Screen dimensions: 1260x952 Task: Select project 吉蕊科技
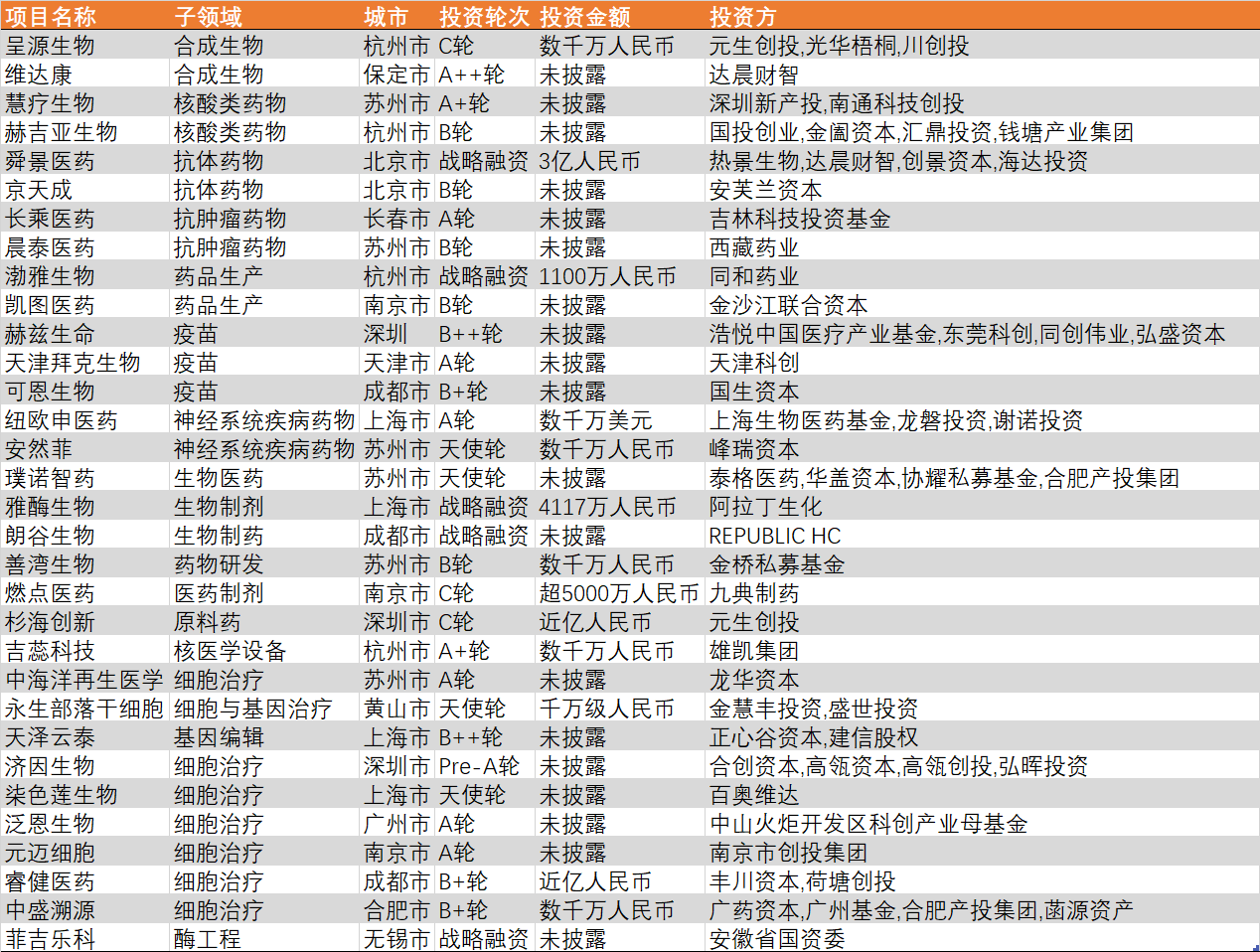(x=50, y=651)
